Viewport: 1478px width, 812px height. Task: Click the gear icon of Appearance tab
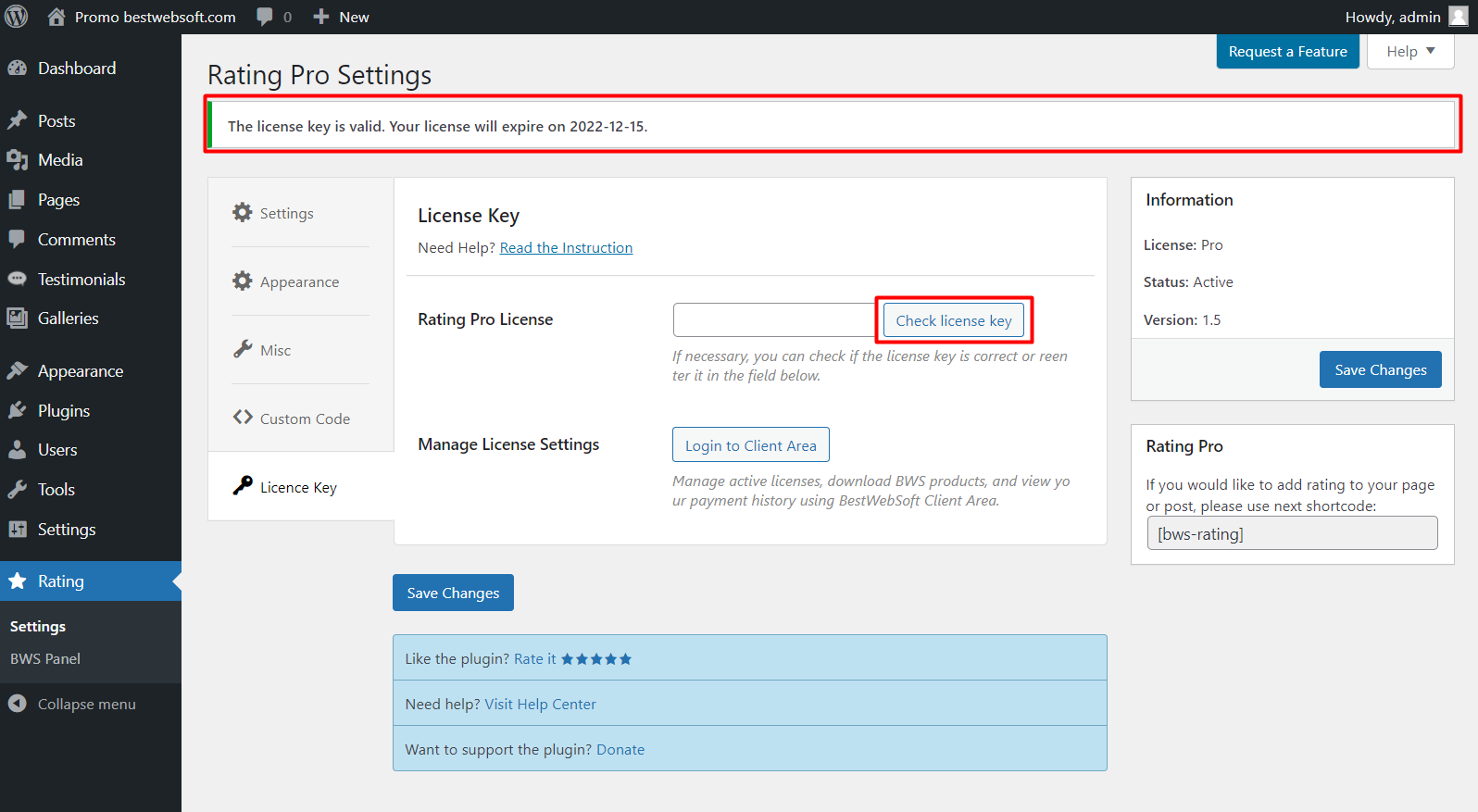point(243,281)
